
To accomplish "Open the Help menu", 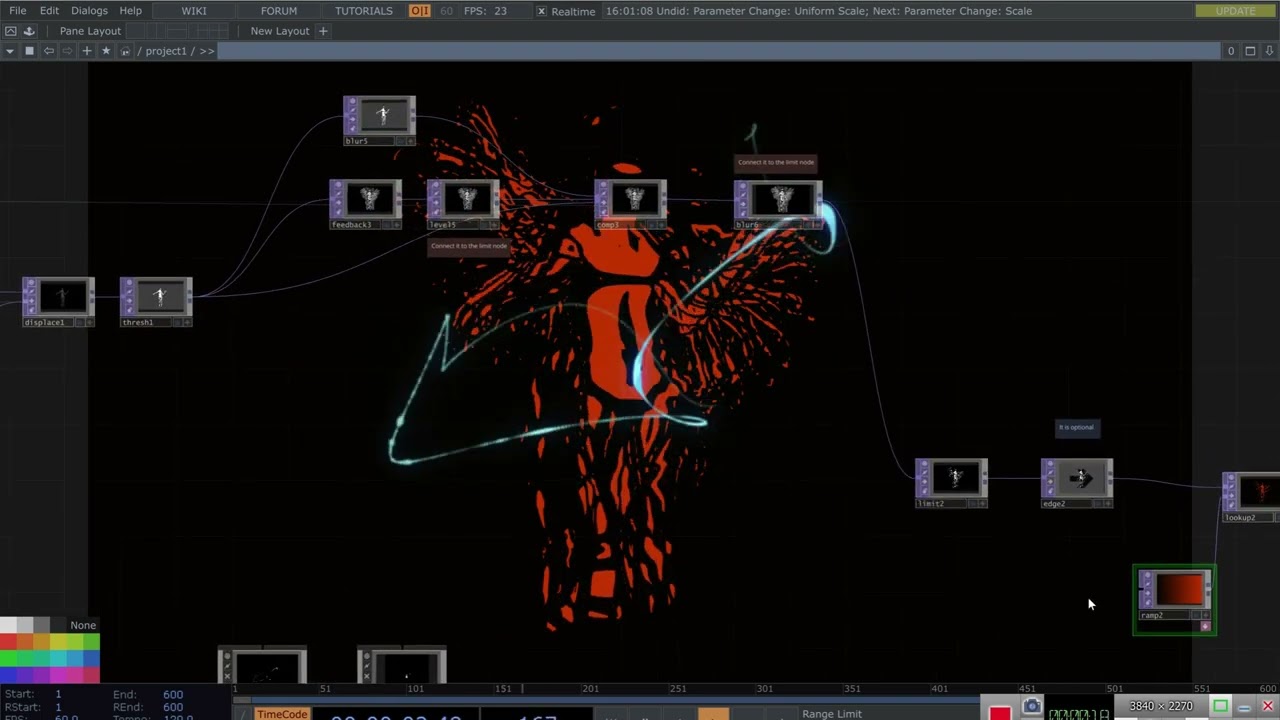I will pos(131,11).
